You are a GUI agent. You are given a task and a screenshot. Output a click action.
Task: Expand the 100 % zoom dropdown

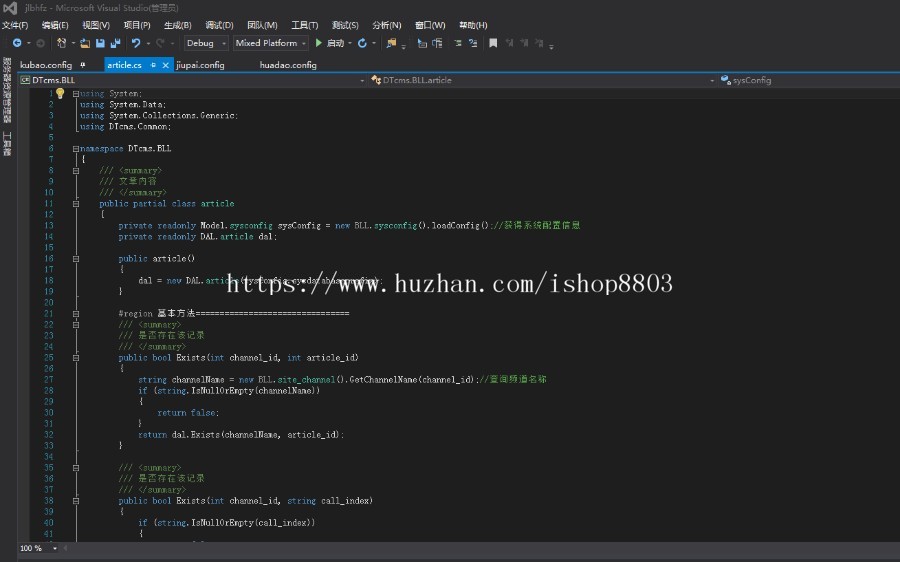click(53, 548)
